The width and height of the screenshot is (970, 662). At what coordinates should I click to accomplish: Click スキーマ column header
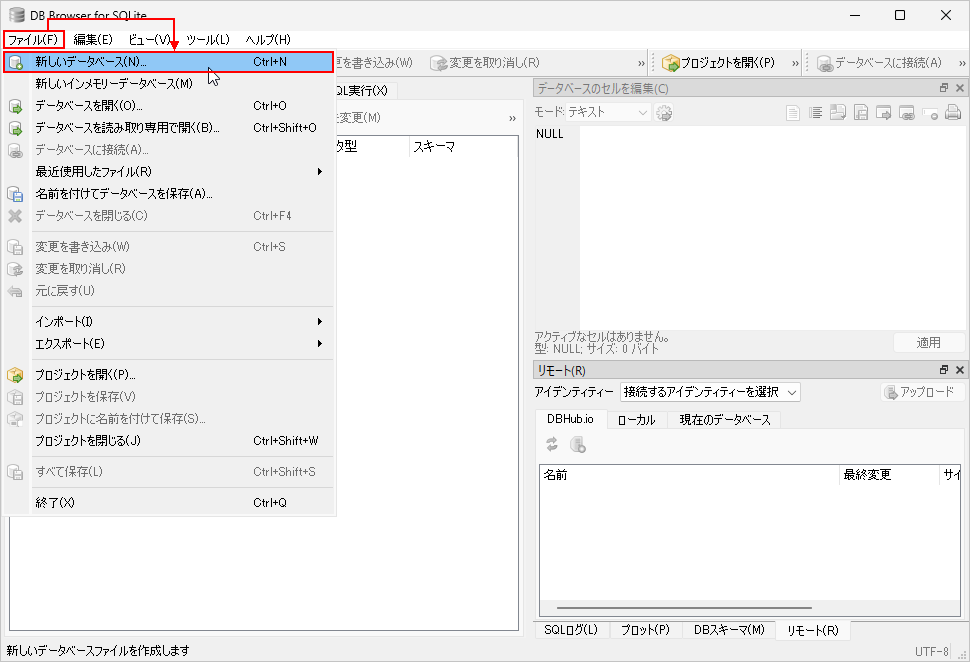click(463, 147)
